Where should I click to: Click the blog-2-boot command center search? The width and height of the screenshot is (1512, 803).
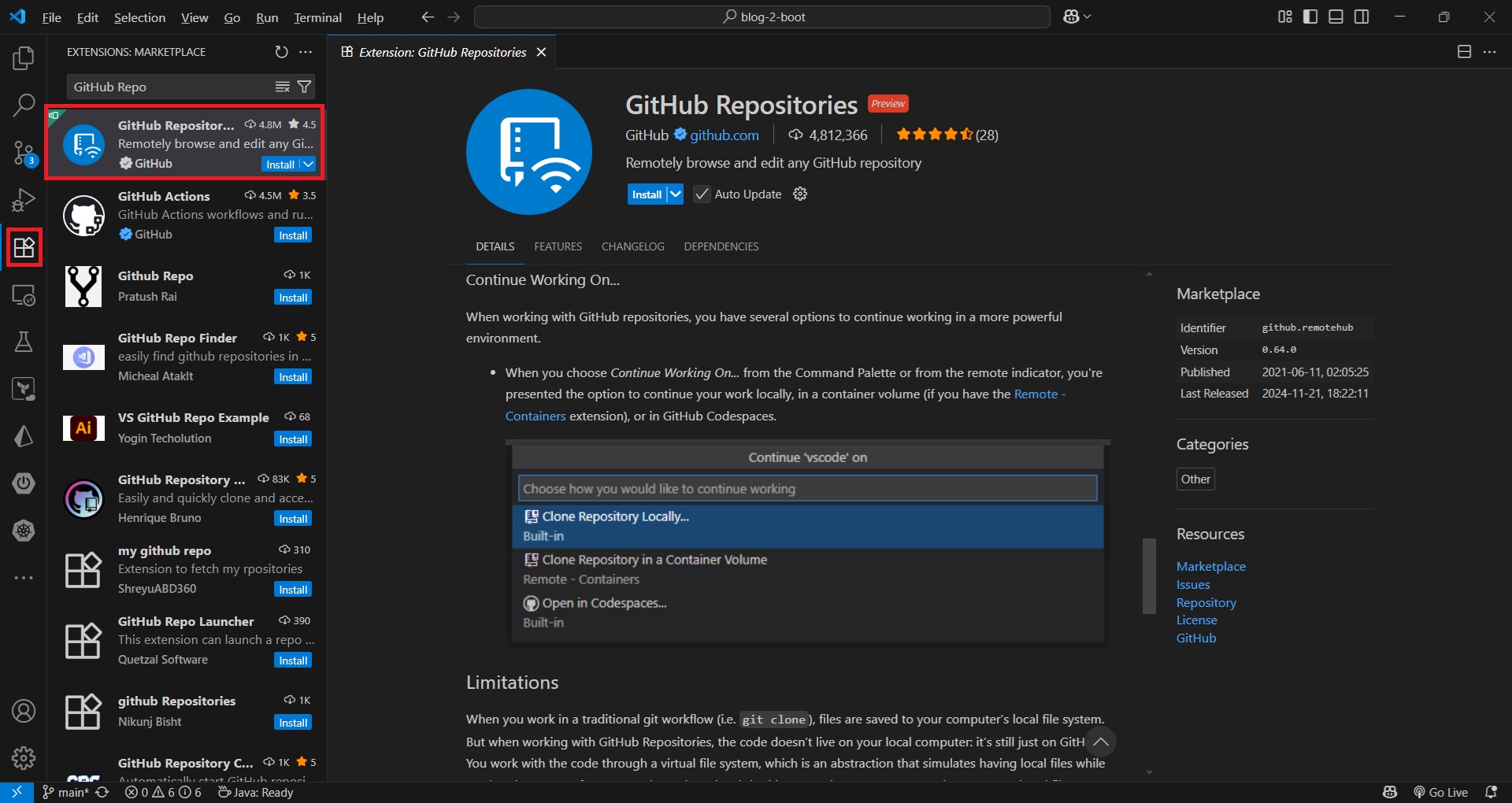coord(762,17)
